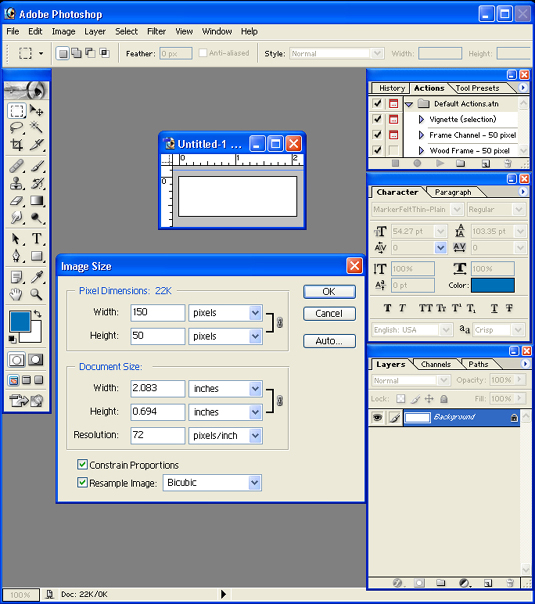535x604 pixels.
Task: Click background color swatch in toolbox
Action: pos(35,336)
